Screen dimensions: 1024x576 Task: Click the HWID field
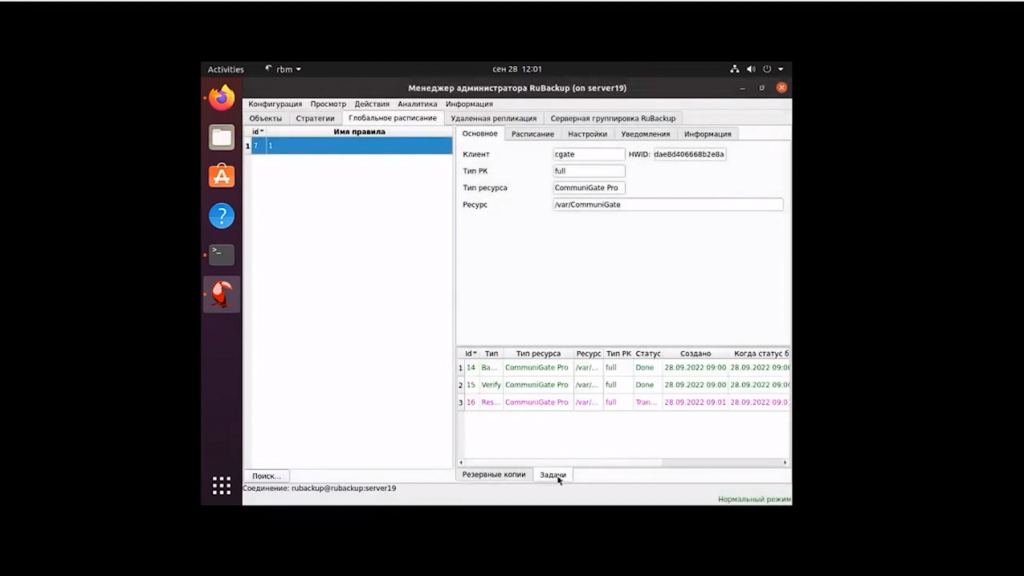(x=689, y=154)
